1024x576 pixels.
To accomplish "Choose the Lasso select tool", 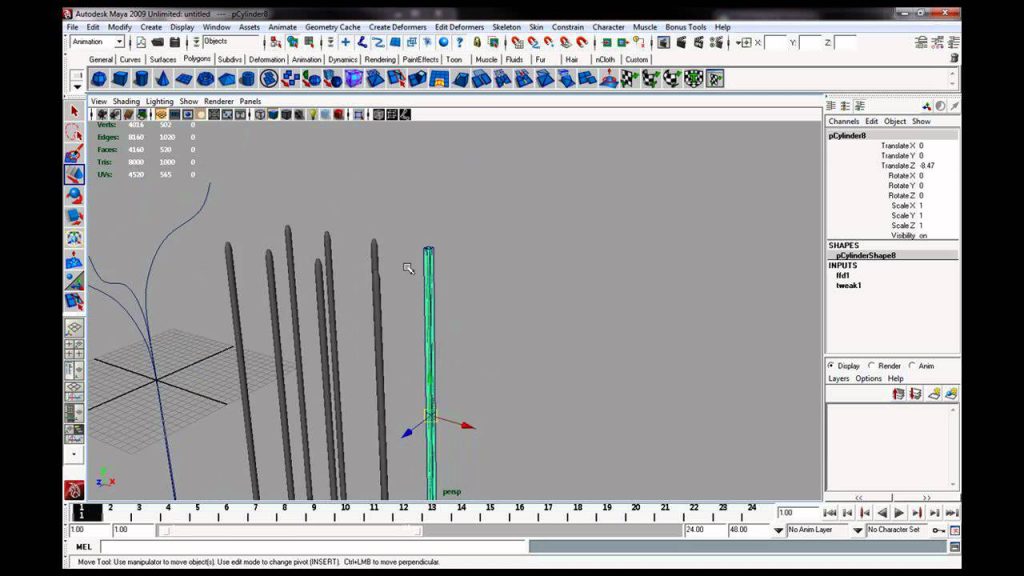I will 74,133.
